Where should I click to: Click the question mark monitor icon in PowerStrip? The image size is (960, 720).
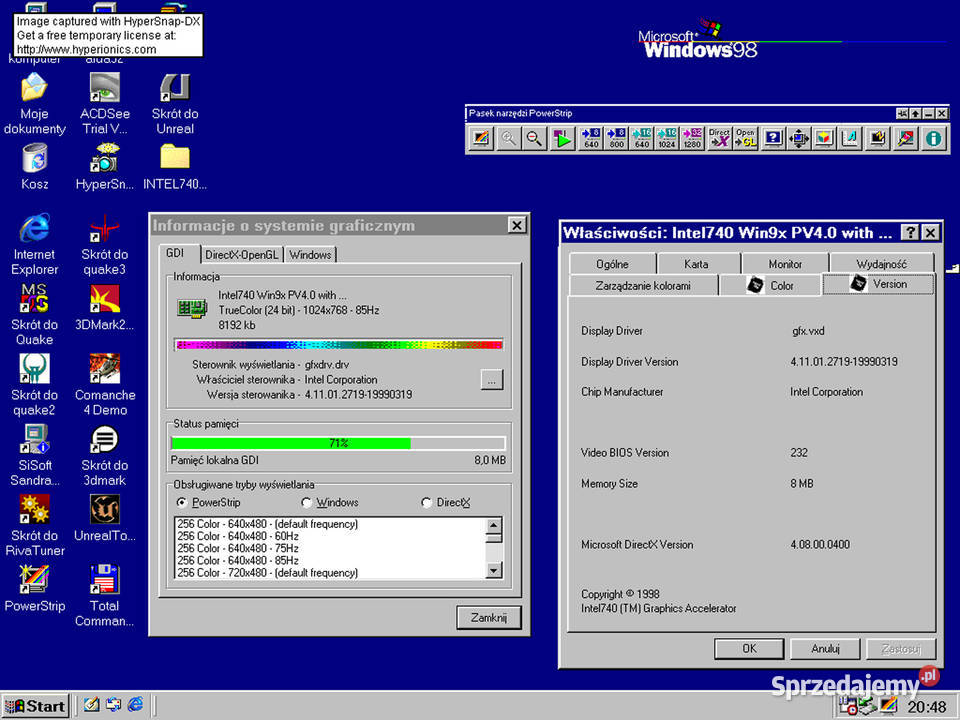click(x=773, y=138)
